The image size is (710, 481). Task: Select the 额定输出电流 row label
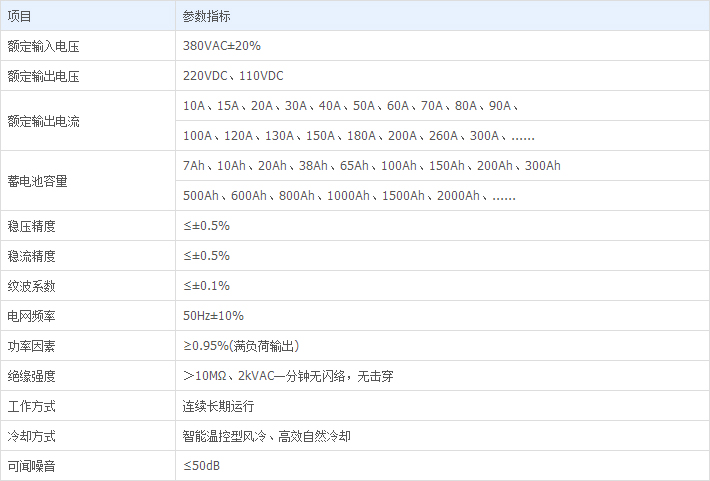coord(43,121)
